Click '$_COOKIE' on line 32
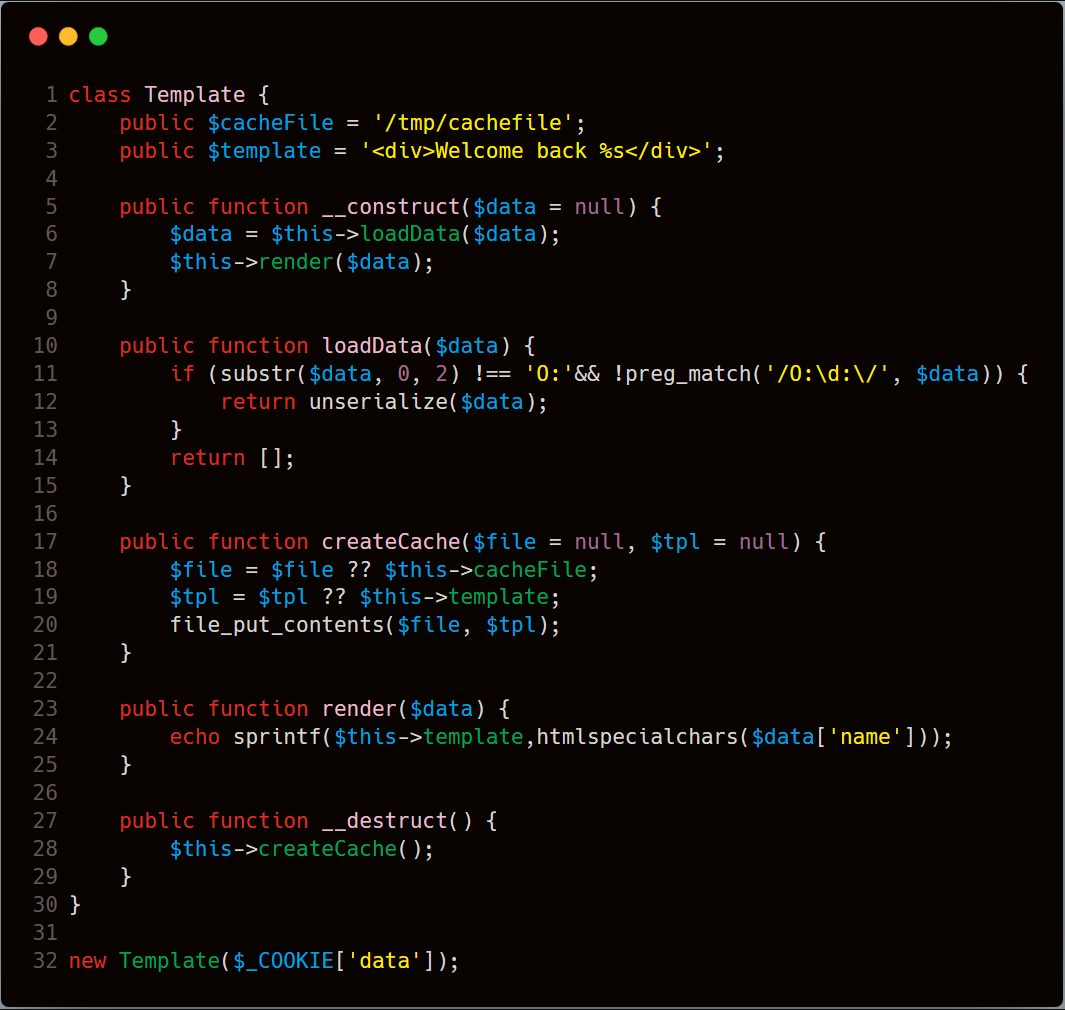This screenshot has height=1010, width=1065. [283, 960]
